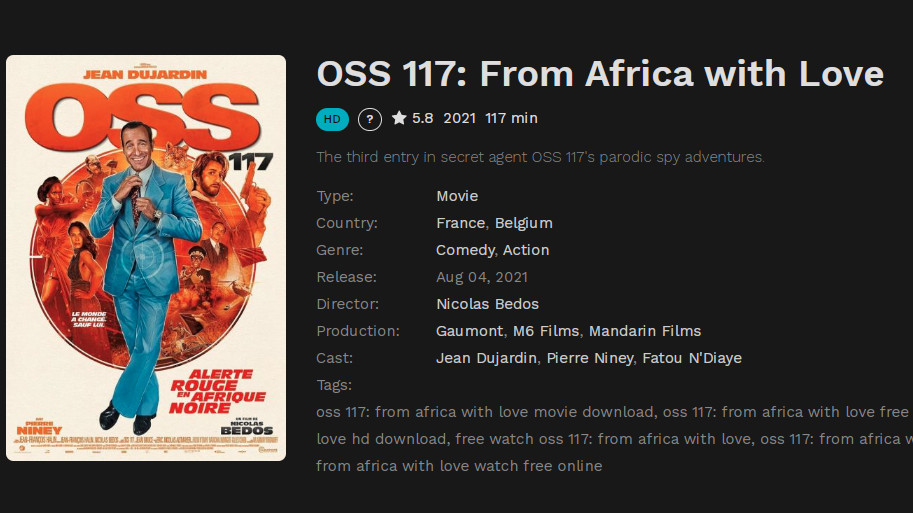Screen dimensions: 913x513
Task: Select the Gaumont production link
Action: tap(469, 331)
